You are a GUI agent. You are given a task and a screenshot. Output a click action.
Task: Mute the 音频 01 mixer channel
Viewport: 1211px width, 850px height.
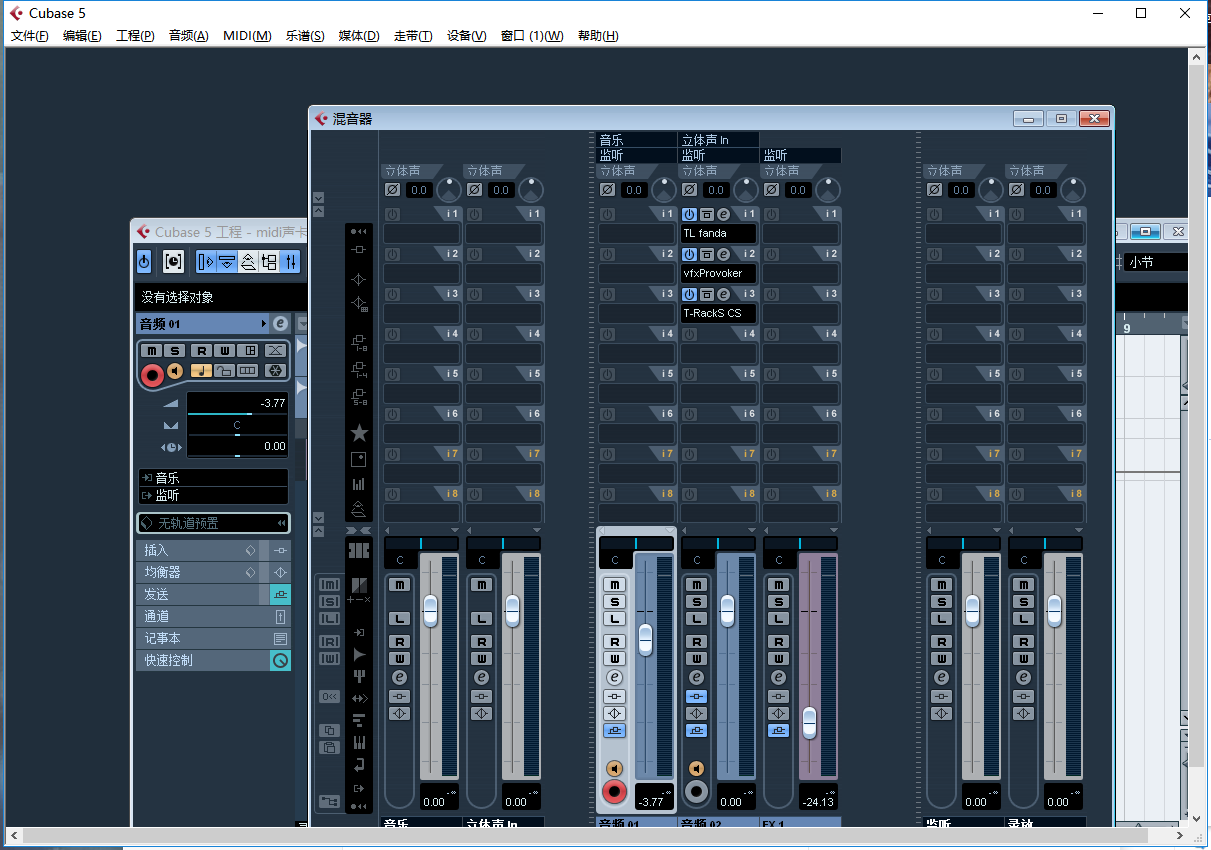[x=614, y=585]
